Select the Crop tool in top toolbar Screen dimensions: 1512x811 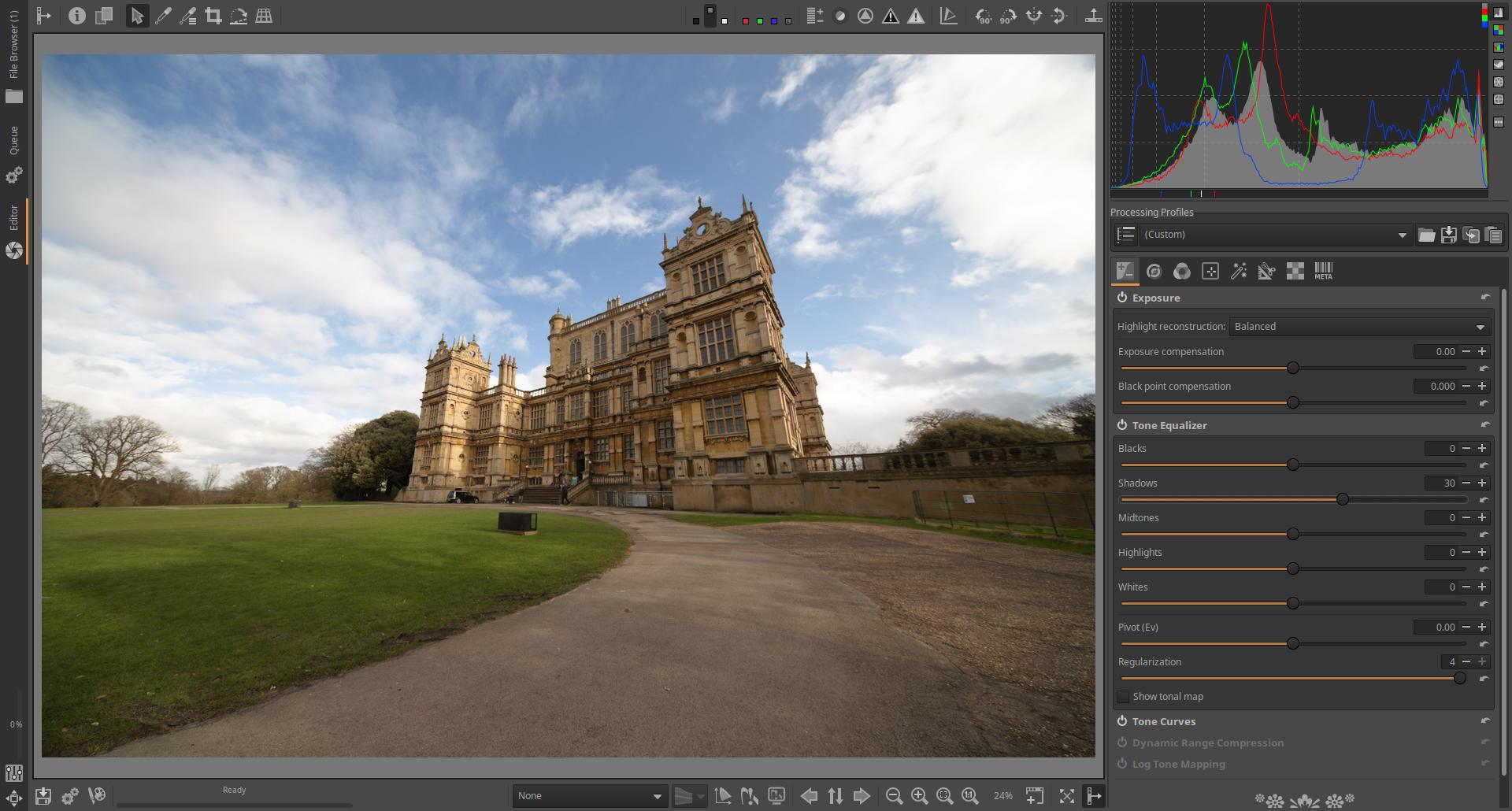213,16
